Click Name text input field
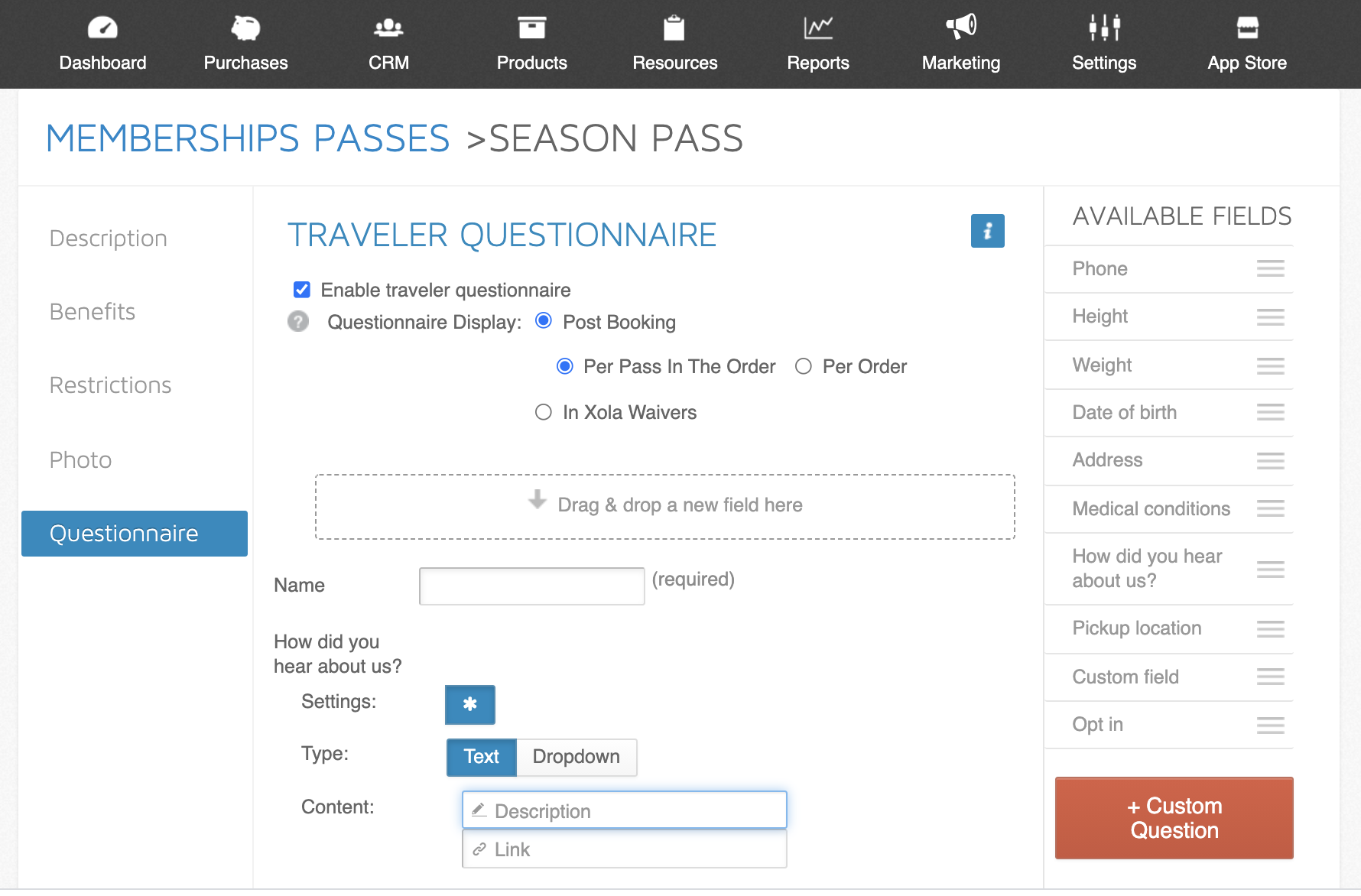The height and width of the screenshot is (896, 1361). 531,586
